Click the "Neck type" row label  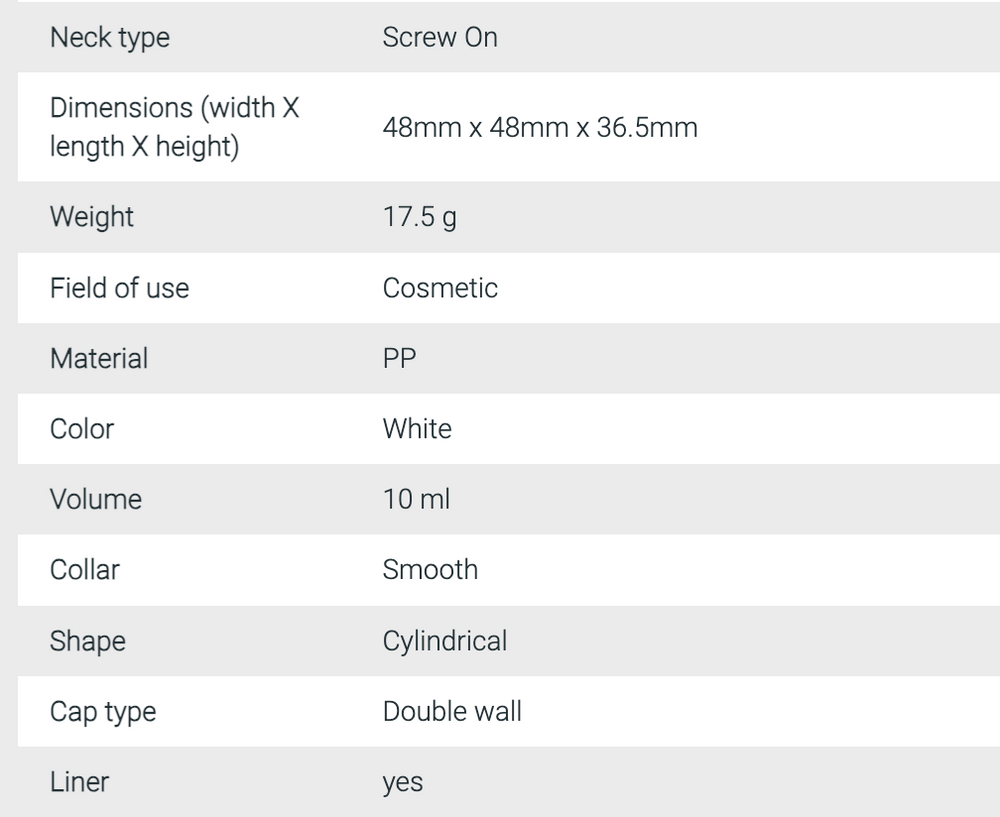click(110, 38)
